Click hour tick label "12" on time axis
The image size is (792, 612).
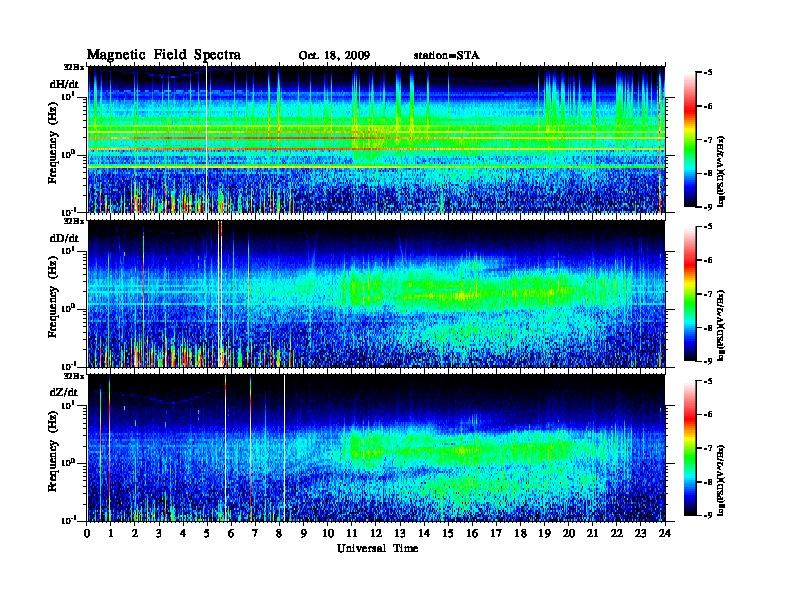(x=376, y=533)
